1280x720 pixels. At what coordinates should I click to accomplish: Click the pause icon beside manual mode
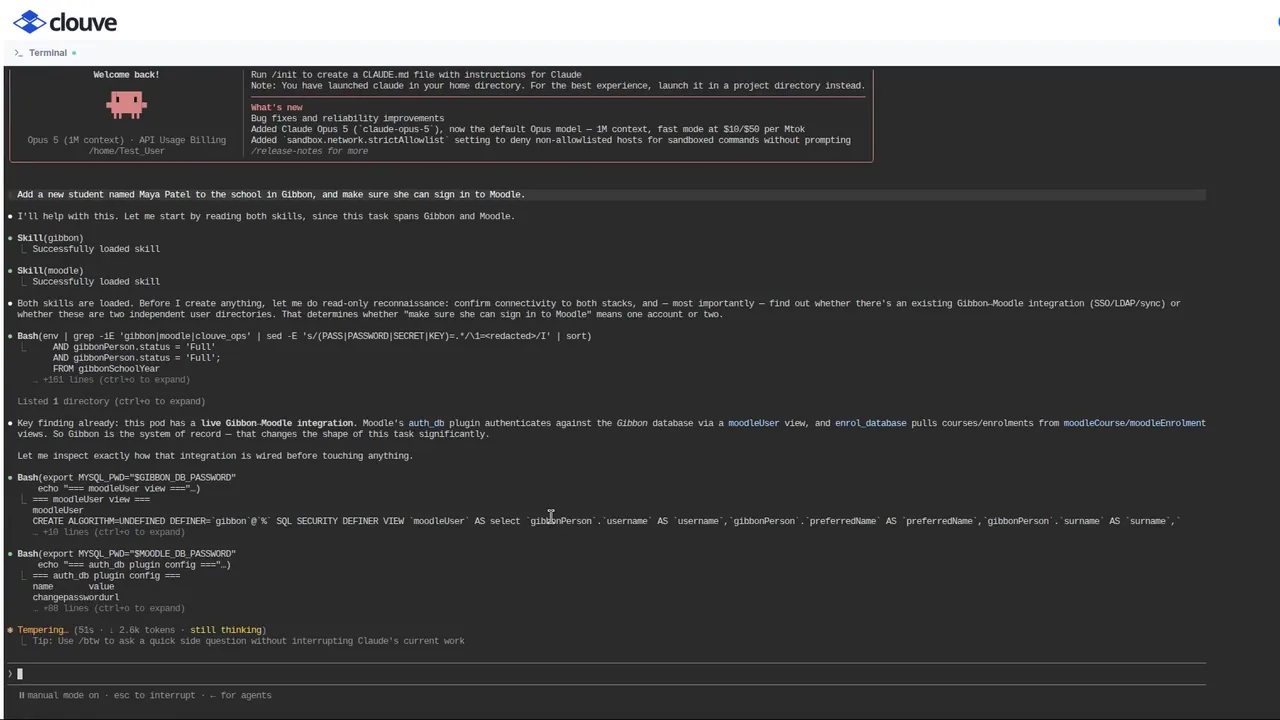tap(21, 695)
